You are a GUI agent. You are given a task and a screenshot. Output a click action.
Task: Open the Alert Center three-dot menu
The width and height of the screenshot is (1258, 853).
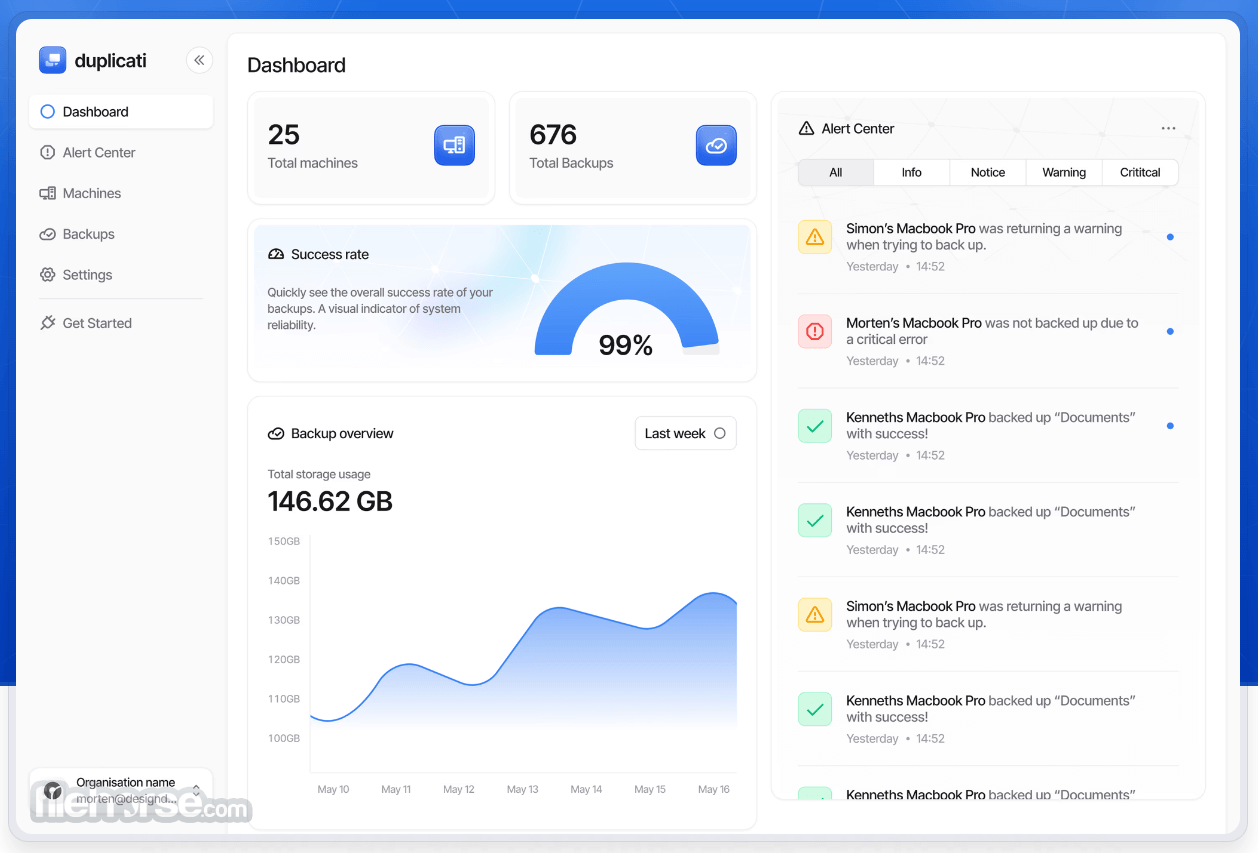click(1168, 128)
